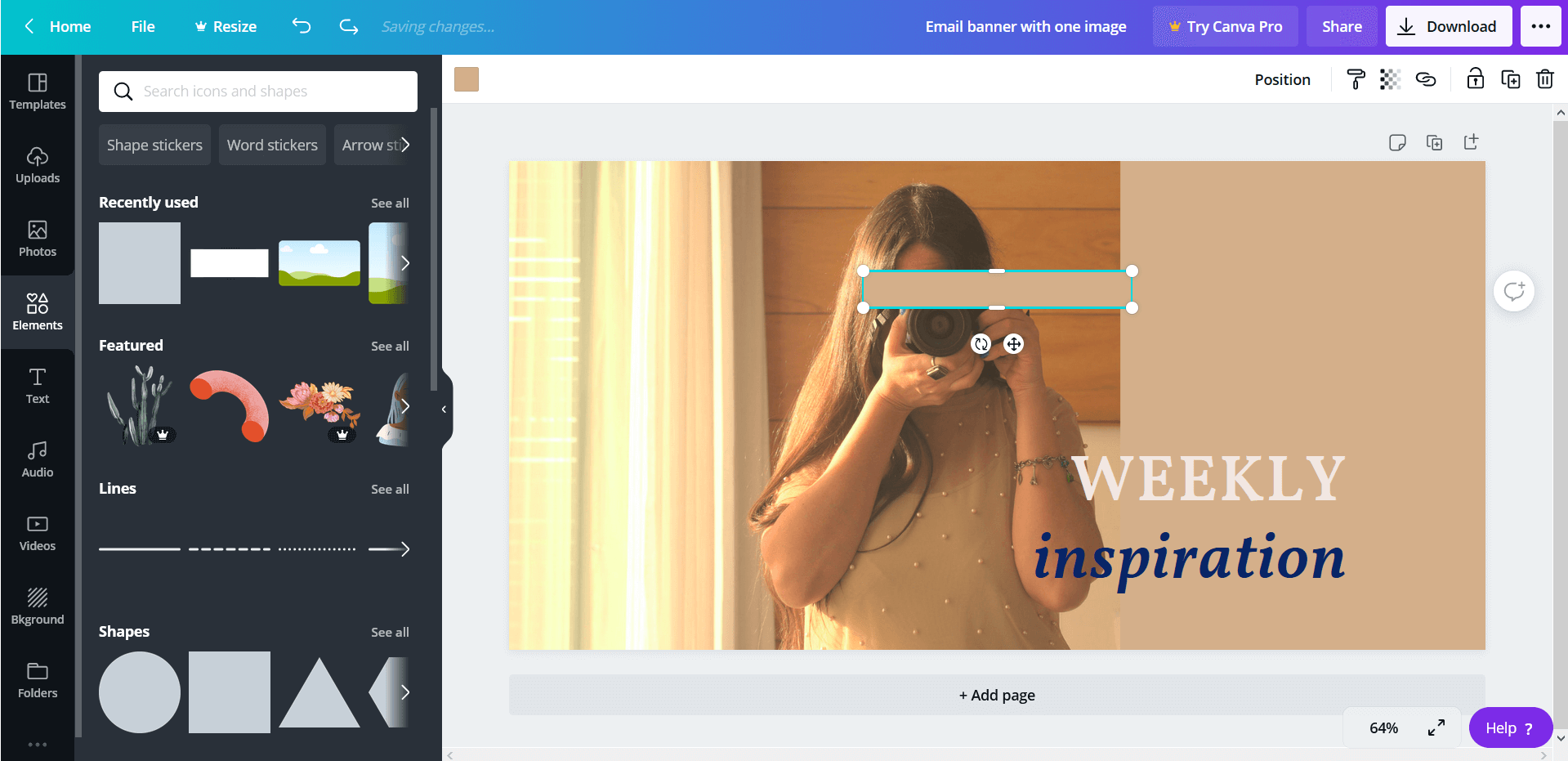The height and width of the screenshot is (761, 1568).
Task: Click the add page icon above the canvas
Action: (x=1471, y=142)
